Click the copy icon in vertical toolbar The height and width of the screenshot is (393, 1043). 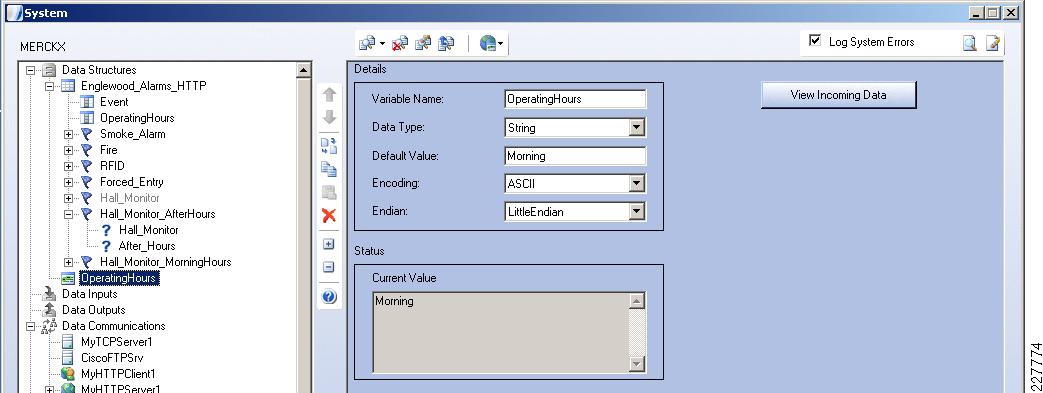tap(329, 169)
